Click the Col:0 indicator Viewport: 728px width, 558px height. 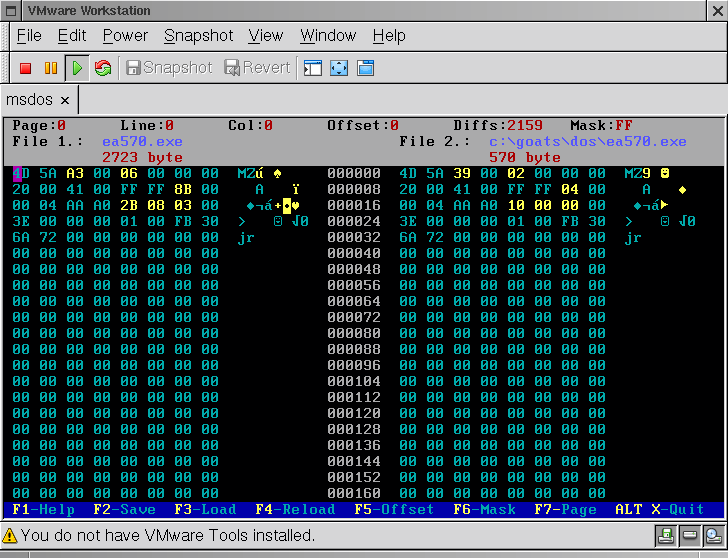coord(250,125)
